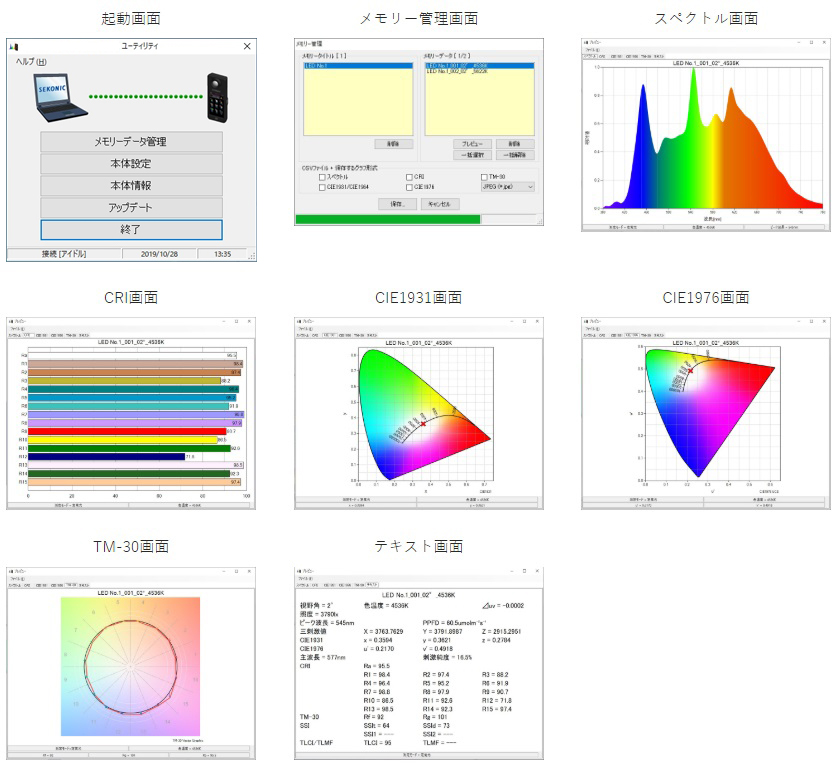This screenshot has height=777, width=840.
Task: Click the アップデート button
Action: coord(131,208)
